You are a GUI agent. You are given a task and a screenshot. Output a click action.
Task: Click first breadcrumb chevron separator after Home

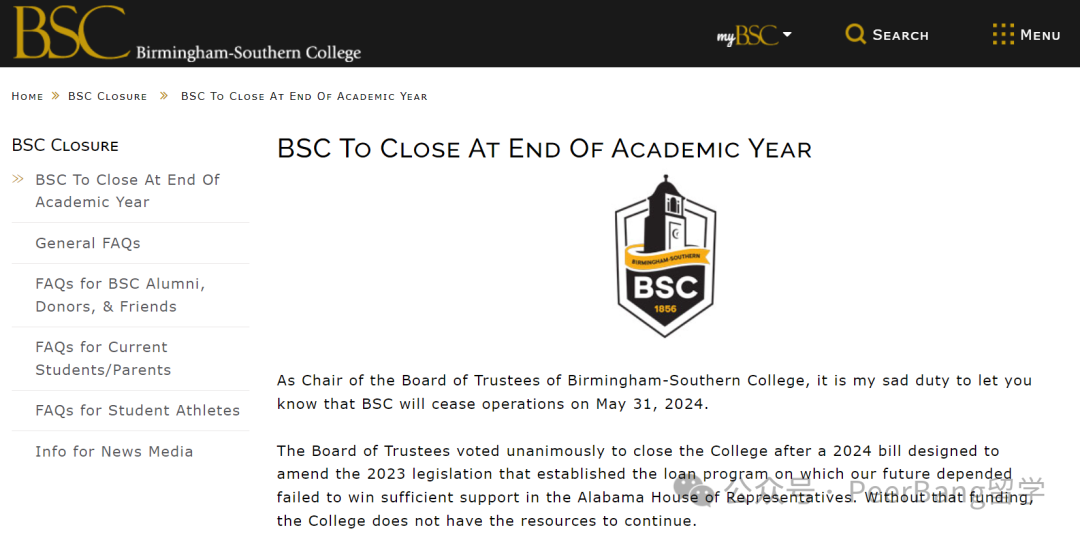pyautogui.click(x=56, y=96)
